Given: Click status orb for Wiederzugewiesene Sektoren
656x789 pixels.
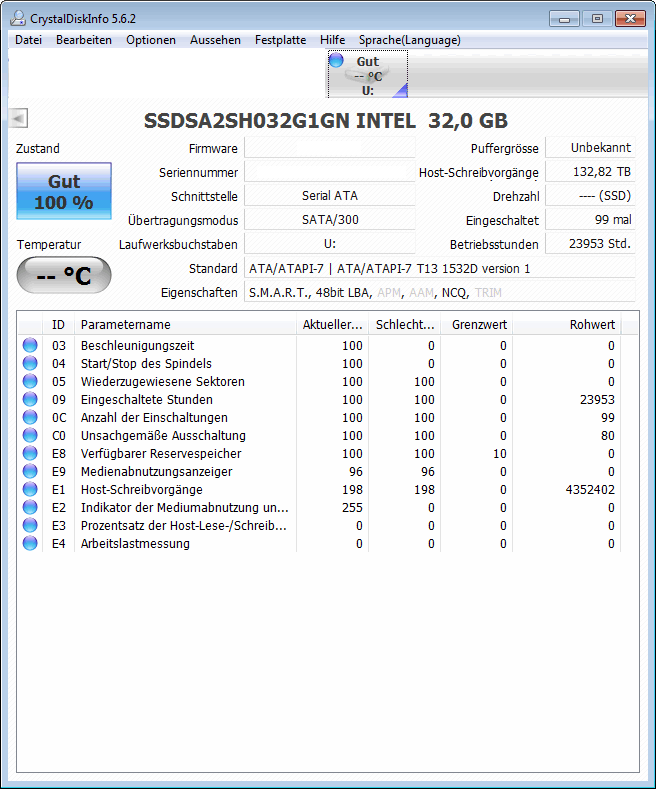Looking at the screenshot, I should tap(30, 381).
